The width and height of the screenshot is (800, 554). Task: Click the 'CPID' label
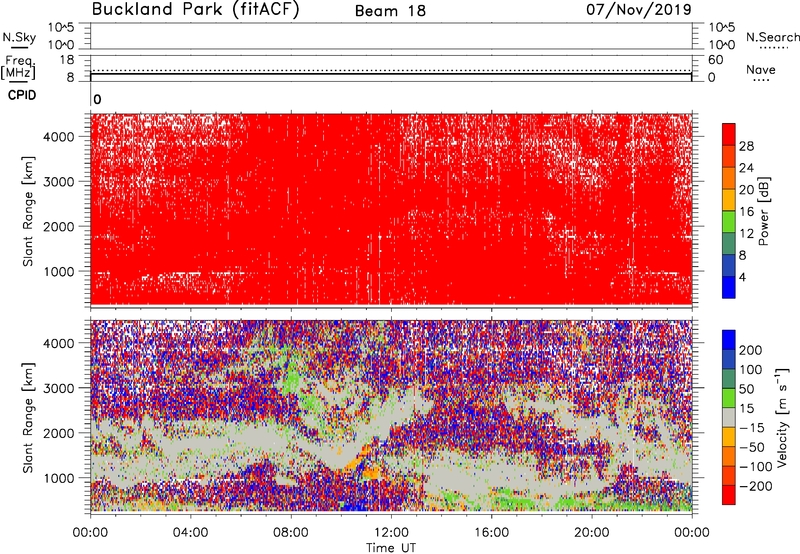tap(22, 95)
